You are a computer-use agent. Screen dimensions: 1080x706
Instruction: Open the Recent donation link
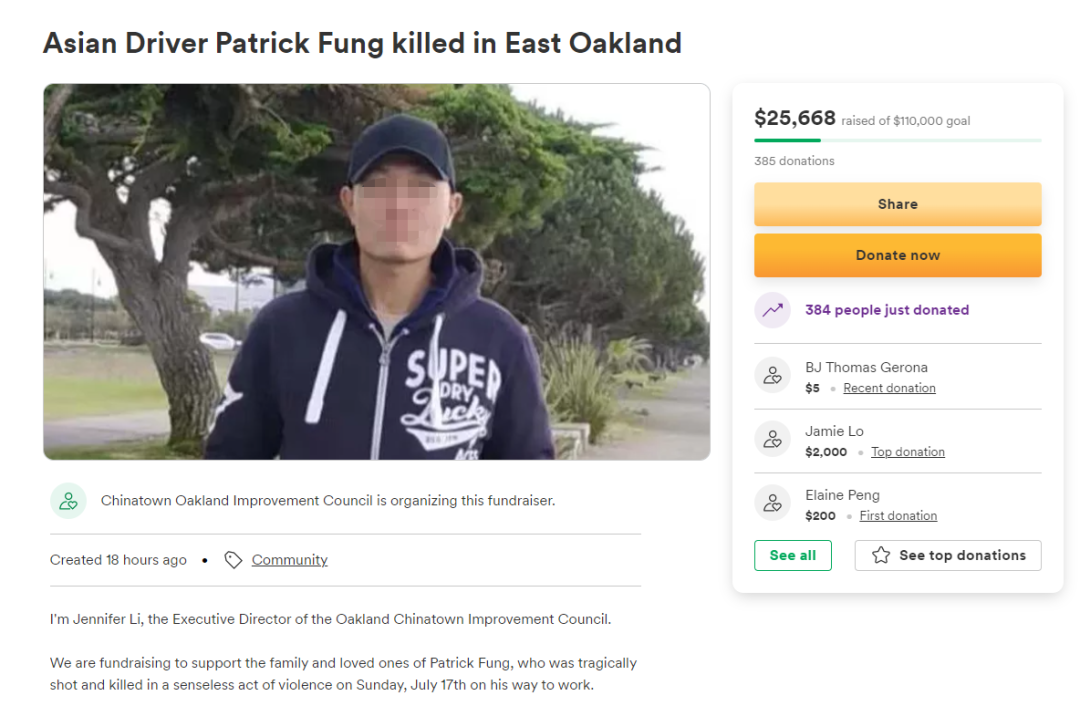pos(889,388)
